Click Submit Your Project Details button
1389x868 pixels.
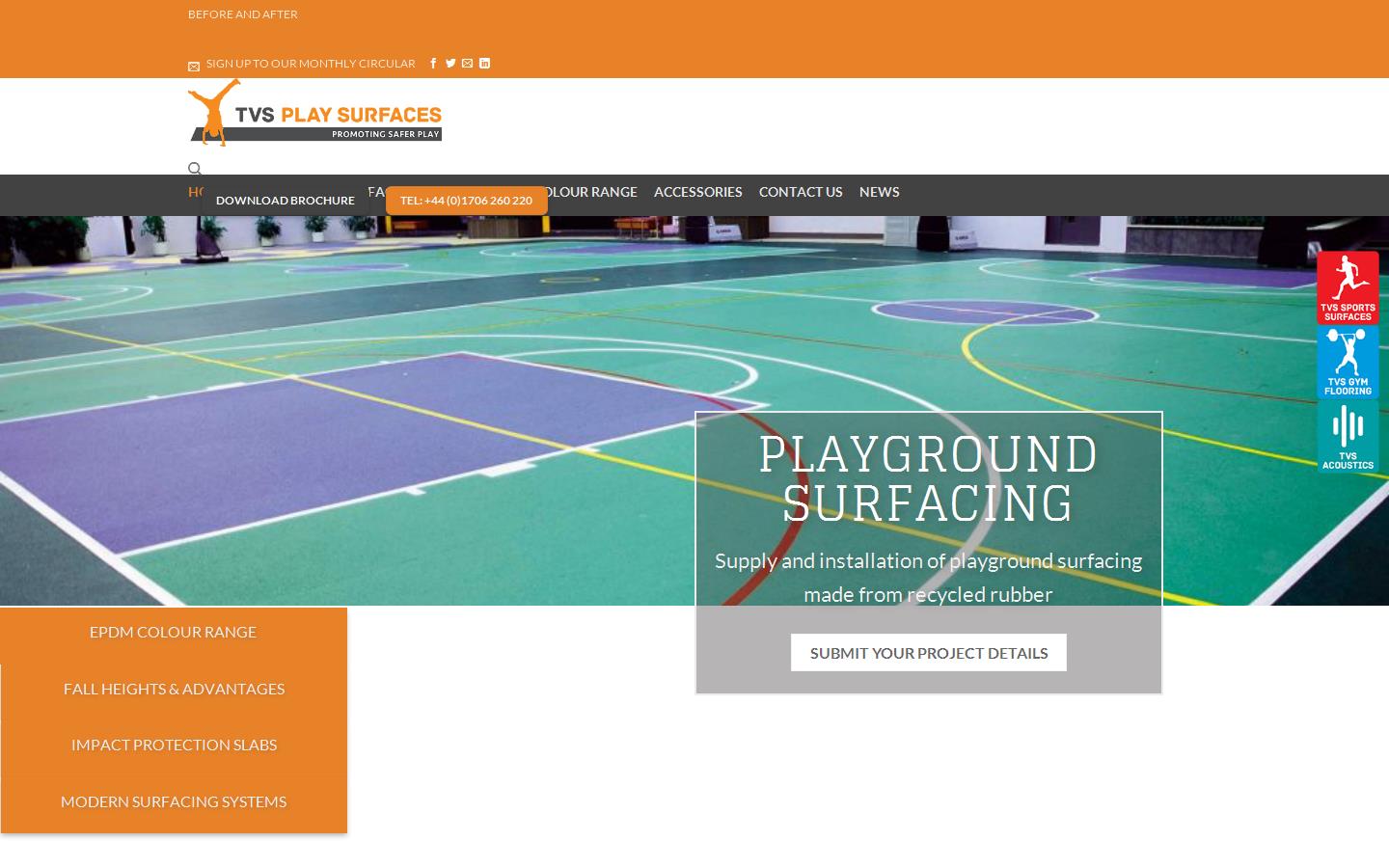[x=928, y=653]
